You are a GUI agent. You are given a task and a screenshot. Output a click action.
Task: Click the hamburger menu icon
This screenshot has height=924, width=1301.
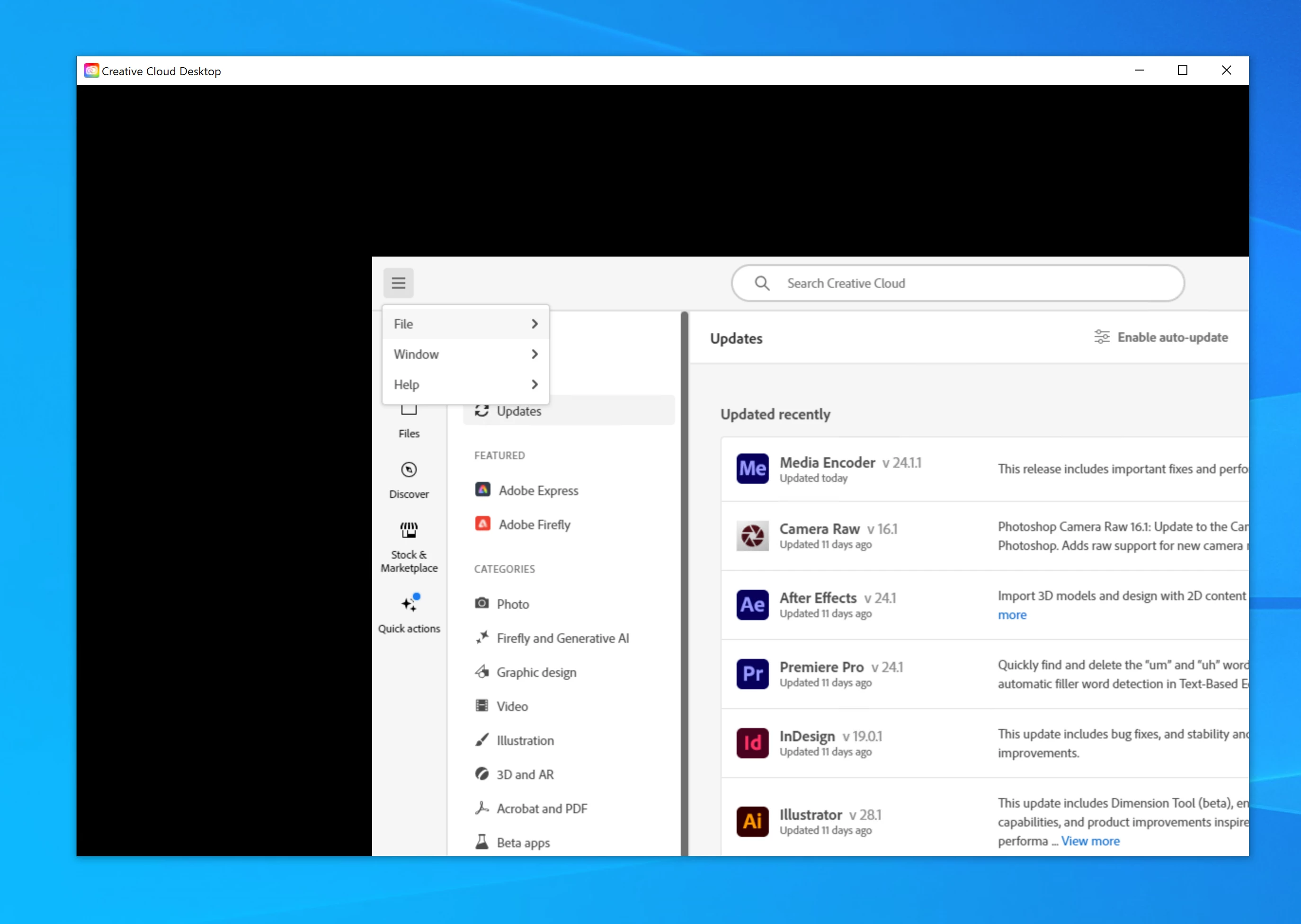click(x=398, y=283)
